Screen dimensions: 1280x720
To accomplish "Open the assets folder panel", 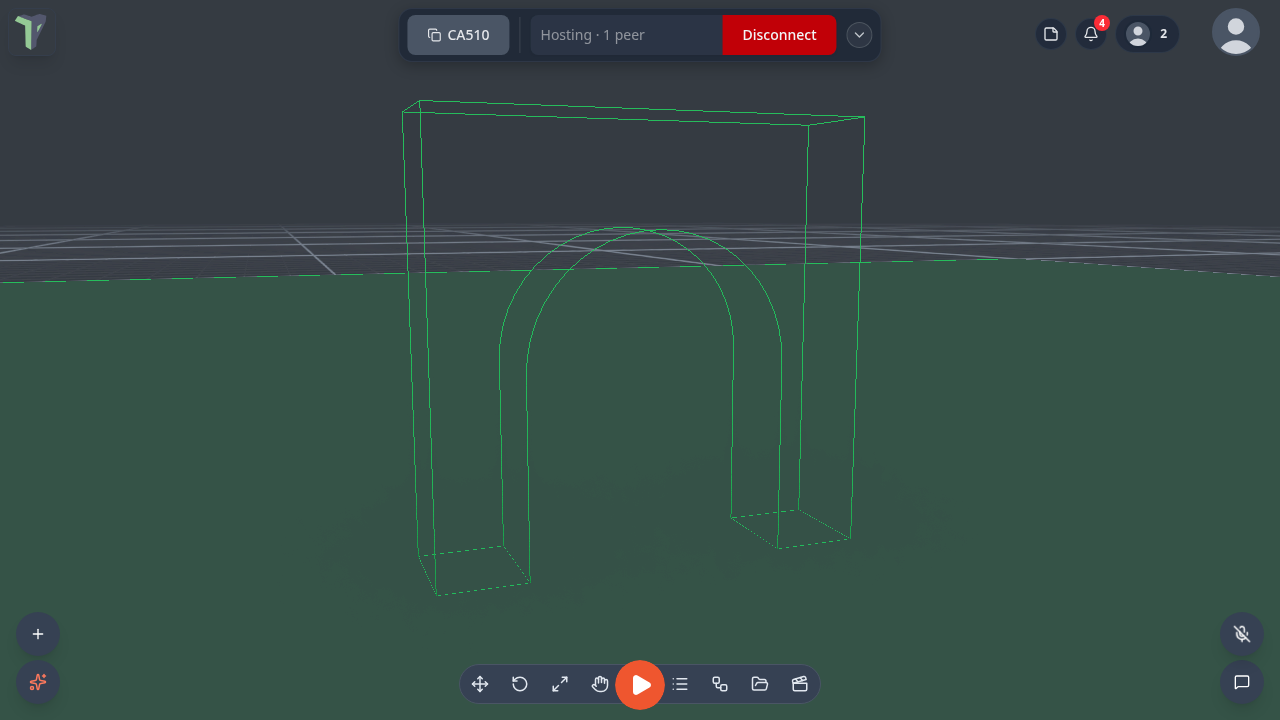I will pyautogui.click(x=760, y=684).
